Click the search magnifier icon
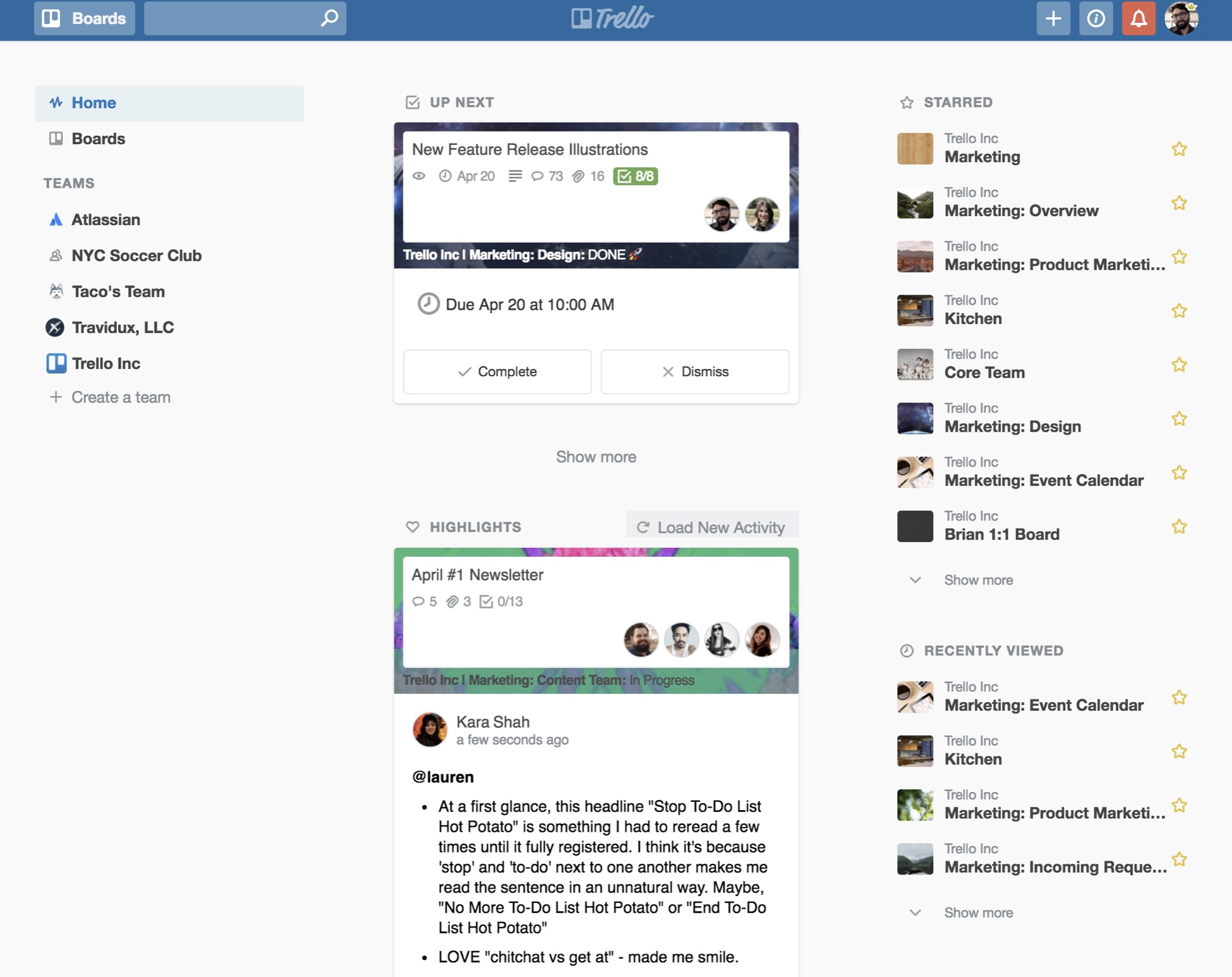1232x977 pixels. point(329,18)
